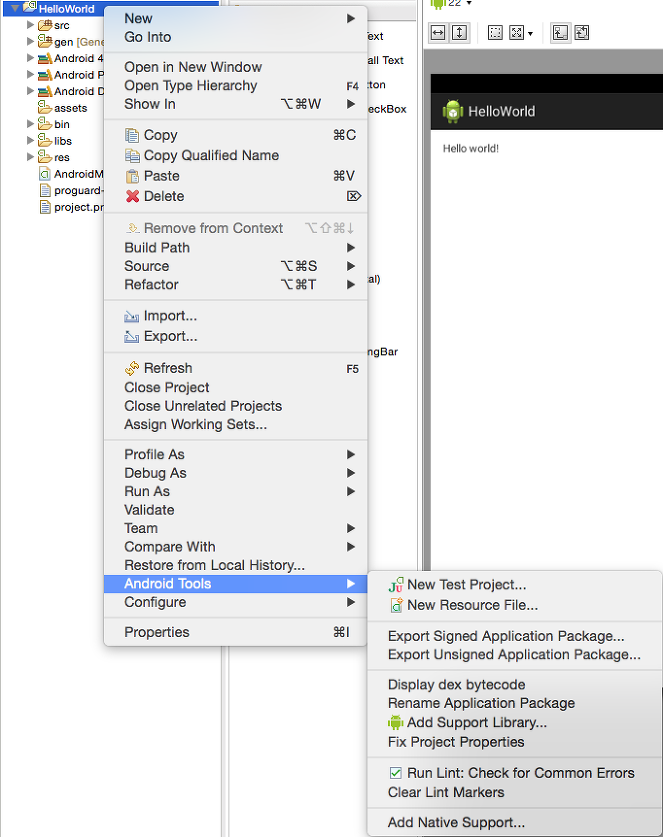Open the Run As submenu

point(235,491)
